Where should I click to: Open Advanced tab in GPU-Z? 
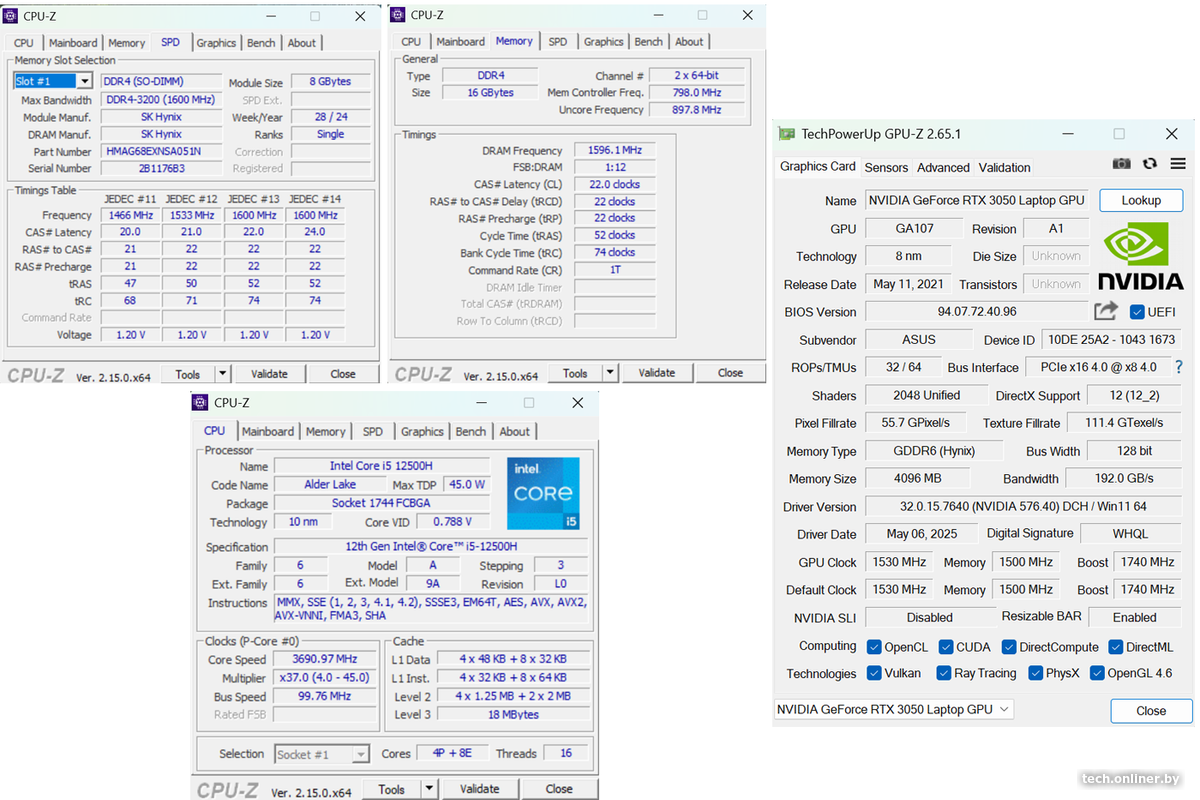coord(943,167)
